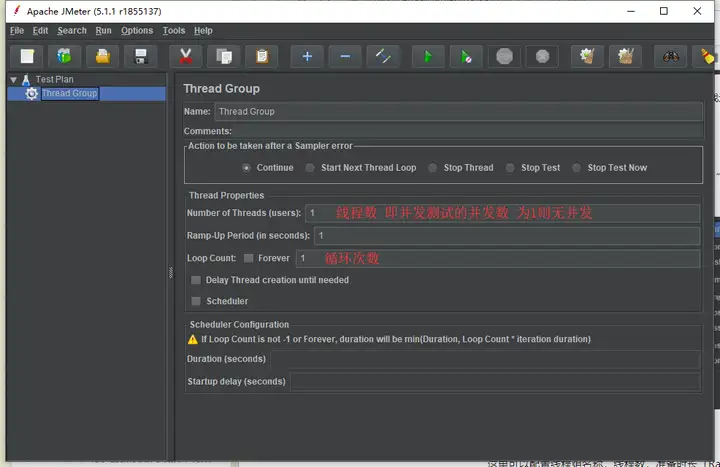This screenshot has width=720, height=467.
Task: Click the New test plan icon
Action: pos(27,56)
